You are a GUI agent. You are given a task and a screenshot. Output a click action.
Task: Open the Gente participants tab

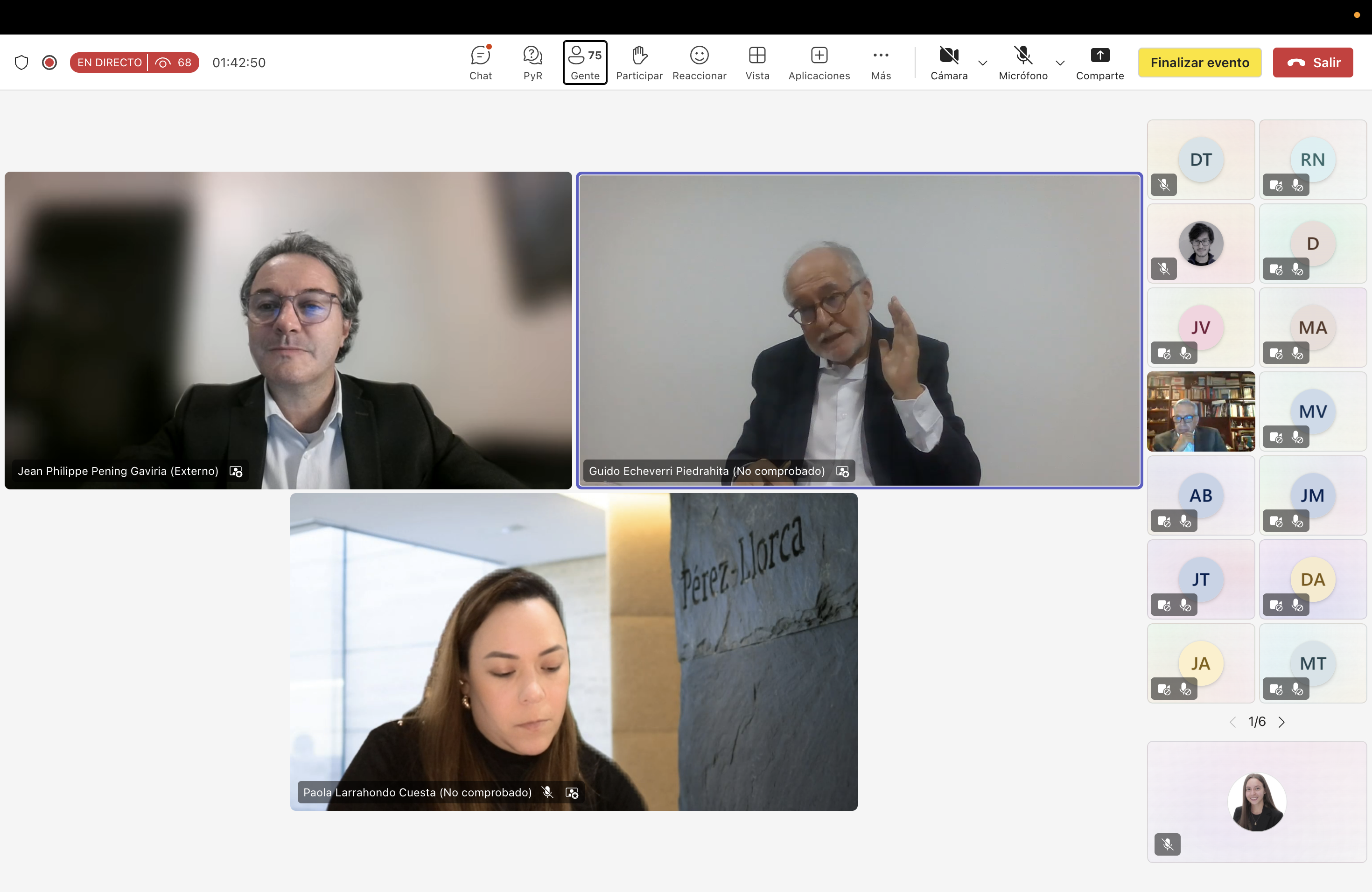pyautogui.click(x=585, y=62)
